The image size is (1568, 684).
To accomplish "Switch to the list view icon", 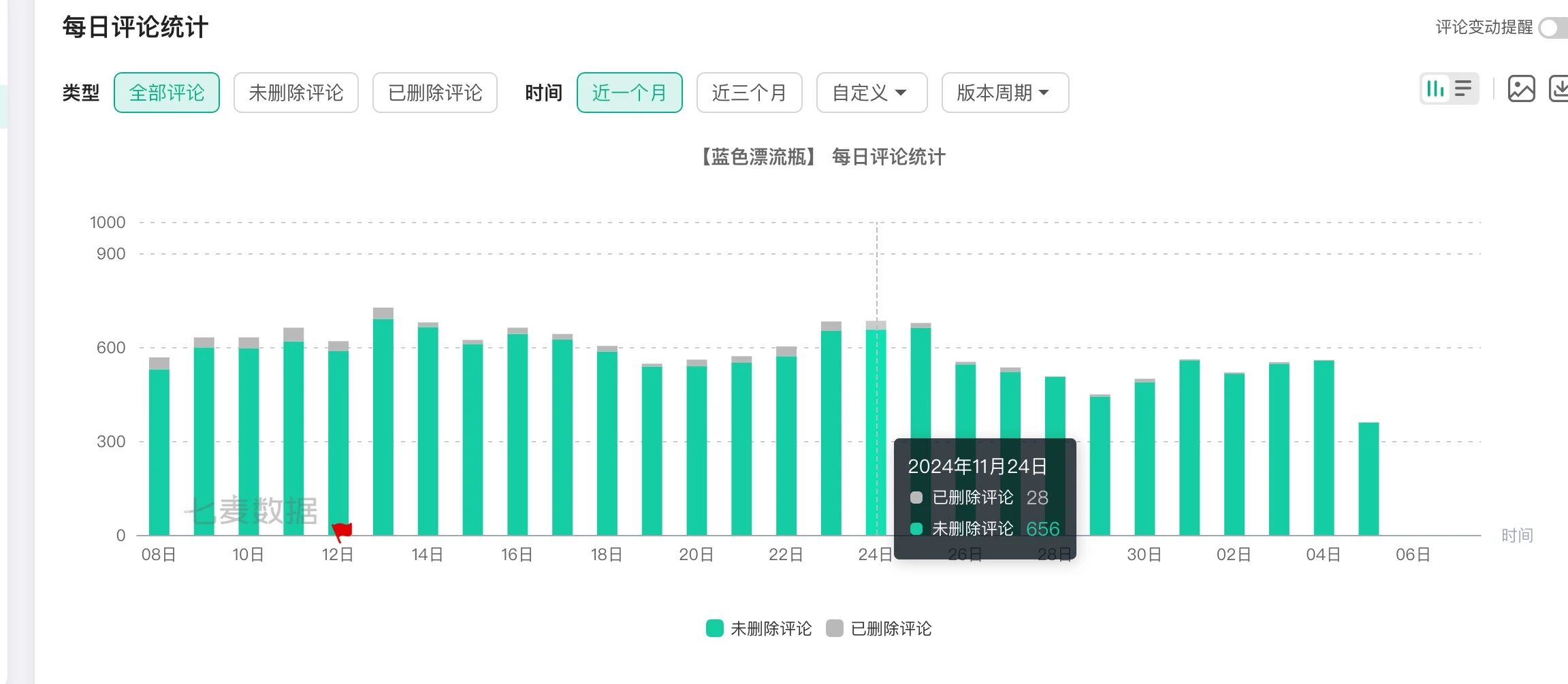I will coord(1462,88).
